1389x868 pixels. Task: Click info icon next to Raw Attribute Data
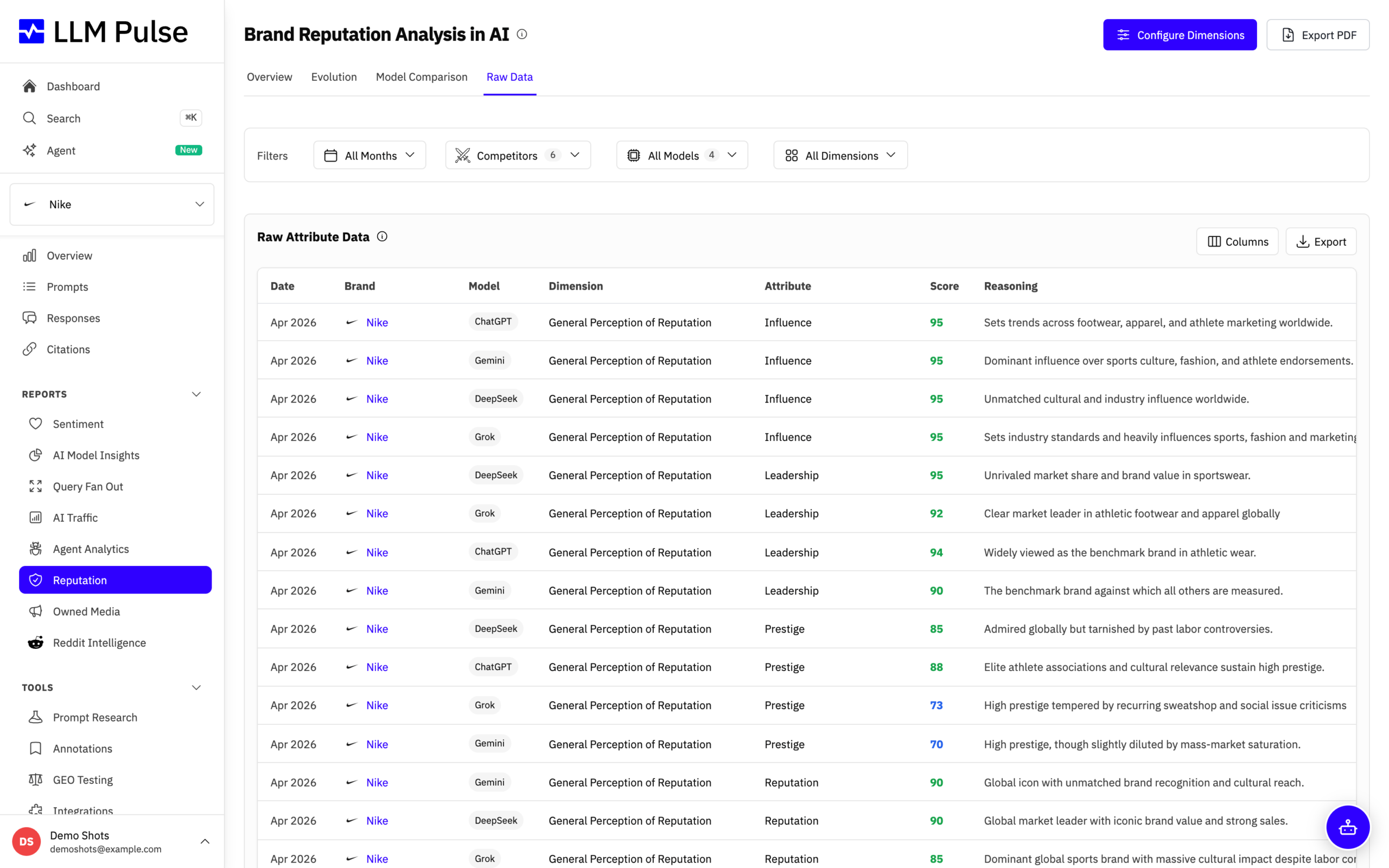(383, 237)
